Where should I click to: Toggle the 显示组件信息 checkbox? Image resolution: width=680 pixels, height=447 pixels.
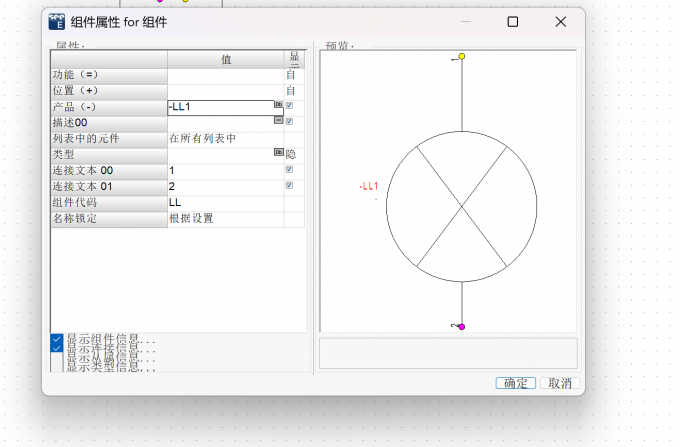[56, 339]
